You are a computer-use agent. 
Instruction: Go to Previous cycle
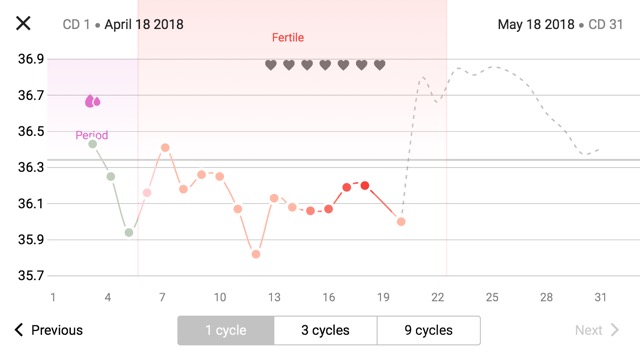tap(49, 330)
